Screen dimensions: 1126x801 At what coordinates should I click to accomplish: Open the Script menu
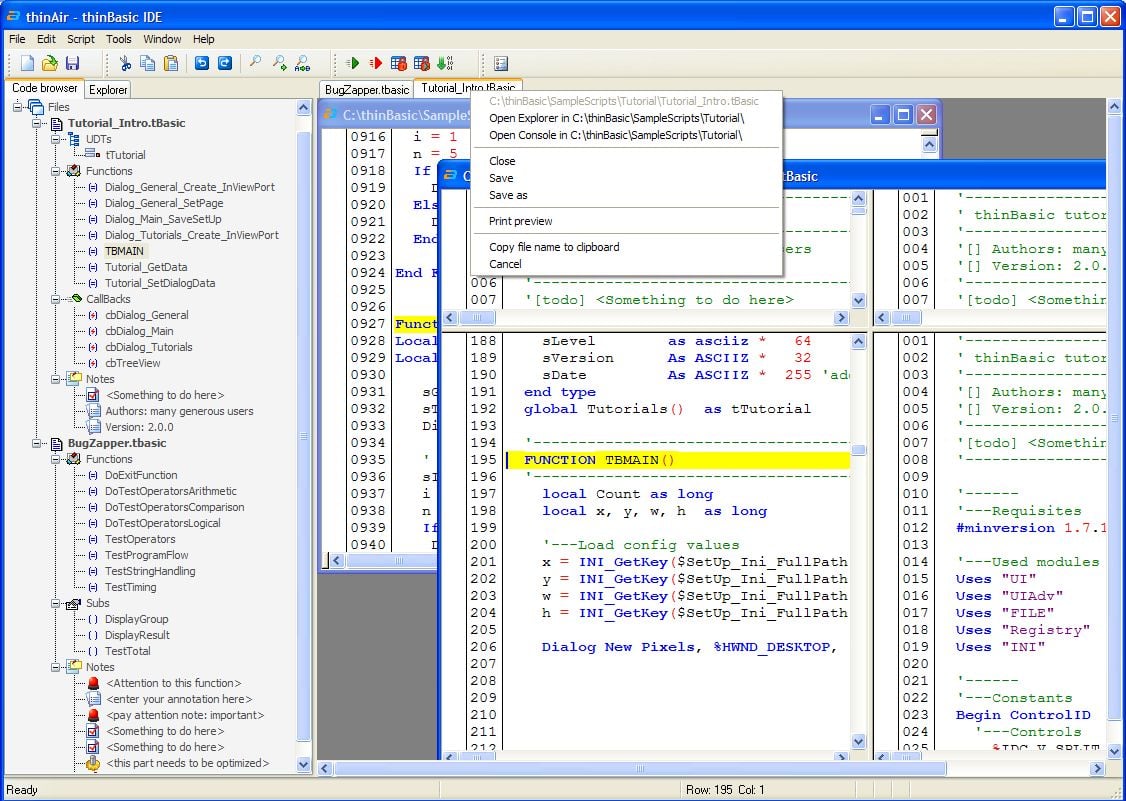pyautogui.click(x=80, y=39)
